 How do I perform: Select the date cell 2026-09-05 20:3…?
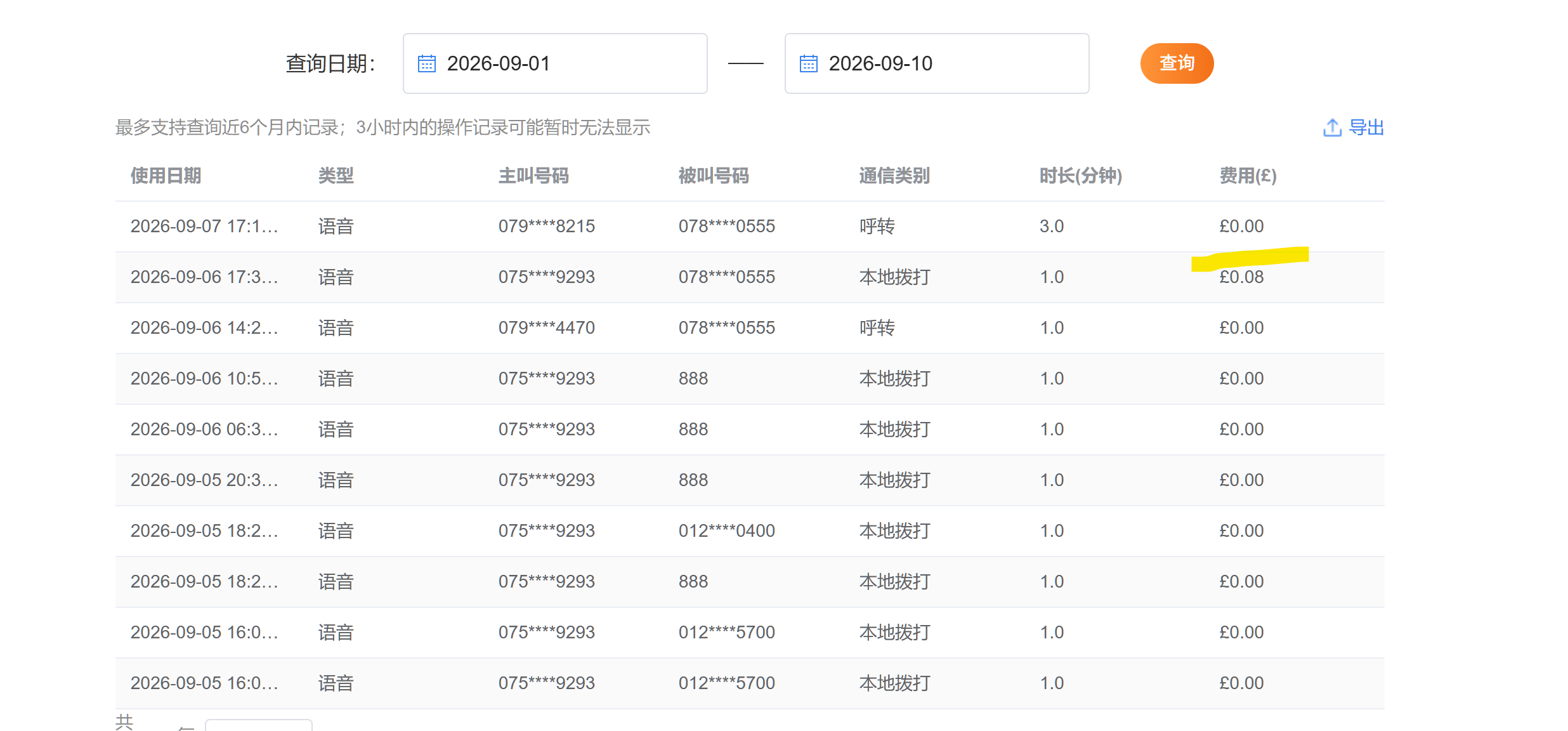coord(204,480)
